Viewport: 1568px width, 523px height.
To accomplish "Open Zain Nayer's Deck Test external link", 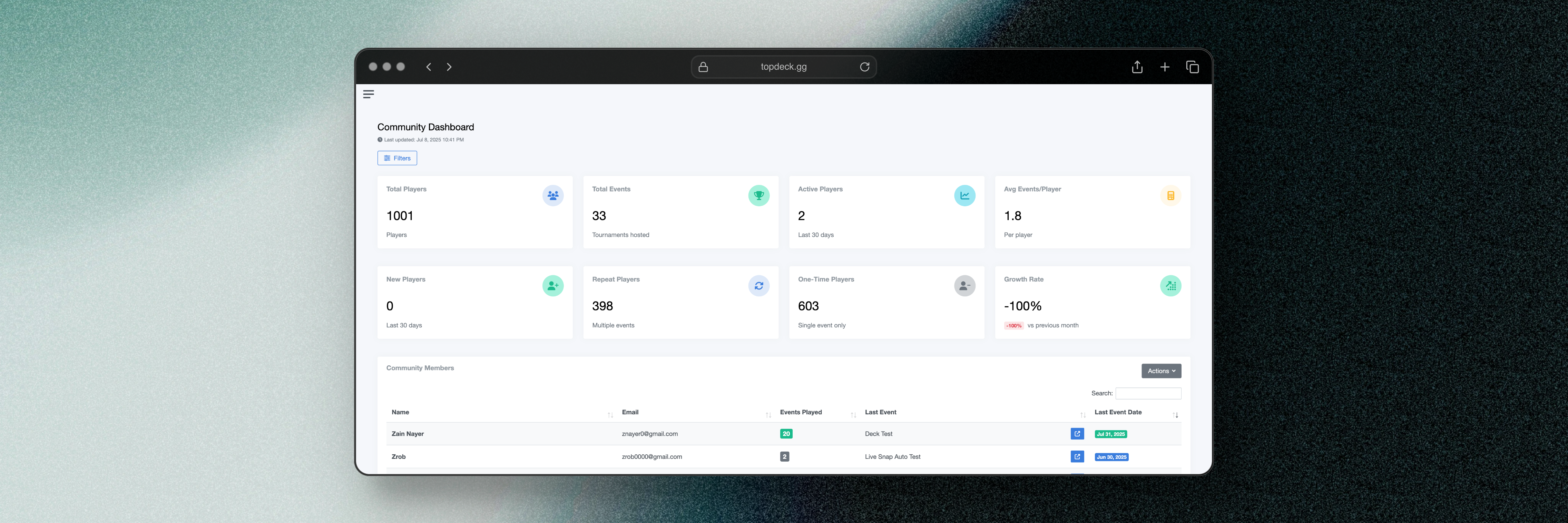I will pyautogui.click(x=1077, y=434).
